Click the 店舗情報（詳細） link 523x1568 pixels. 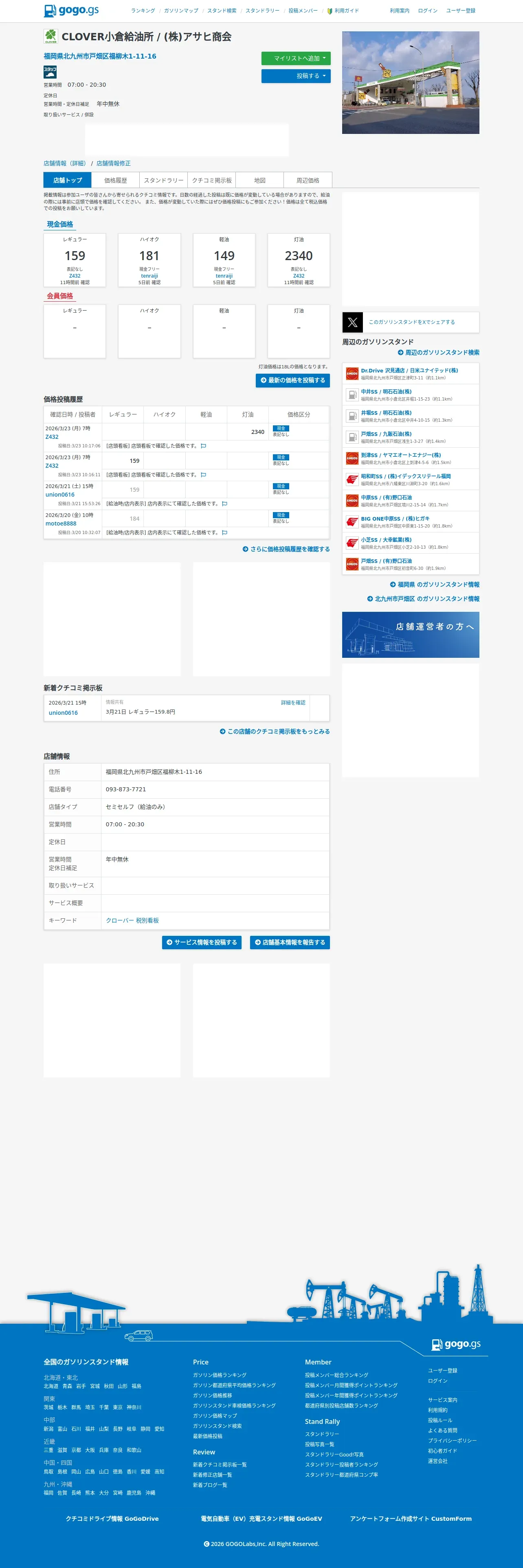coord(64,164)
